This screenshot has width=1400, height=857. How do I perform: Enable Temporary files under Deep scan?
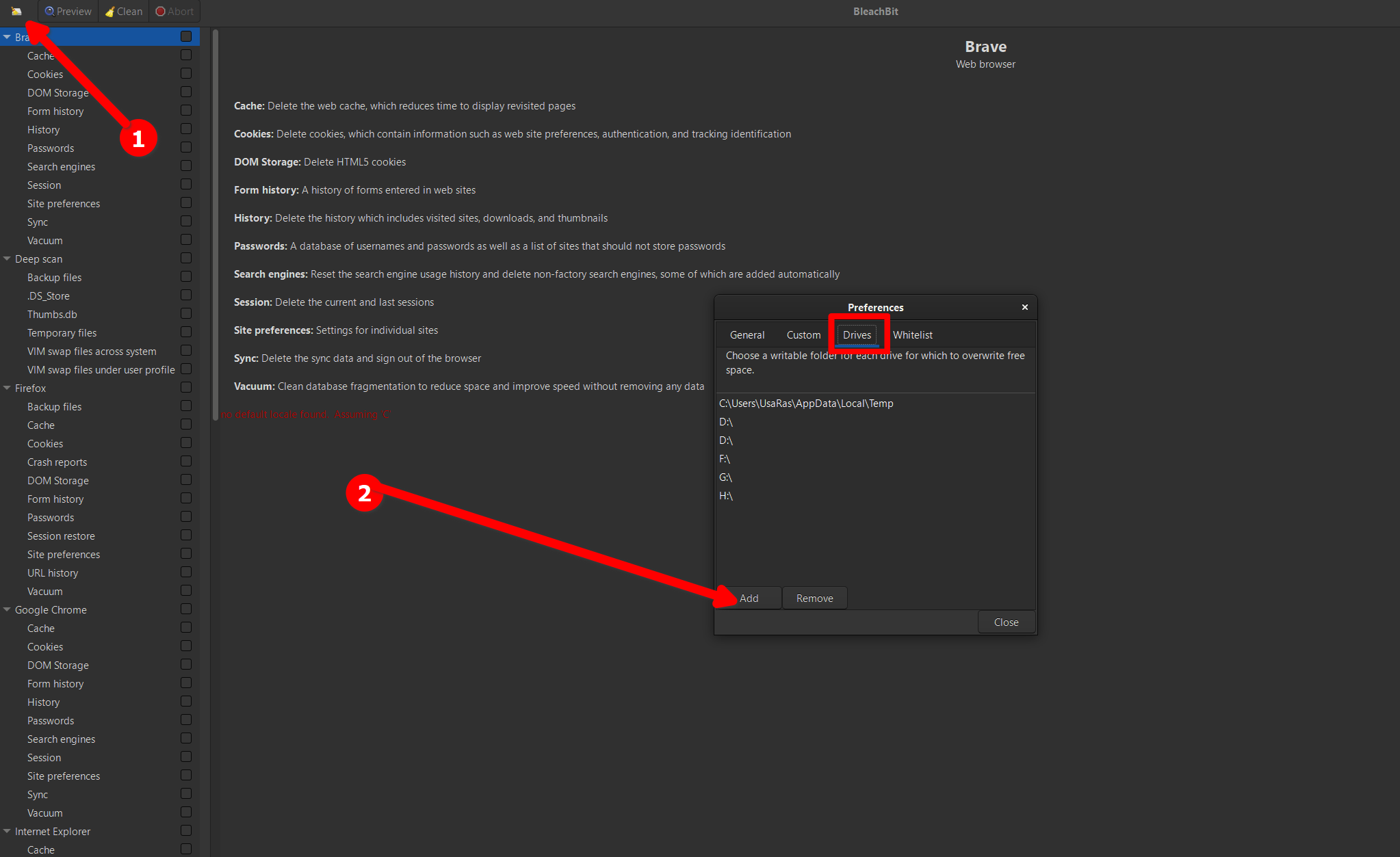click(x=186, y=332)
